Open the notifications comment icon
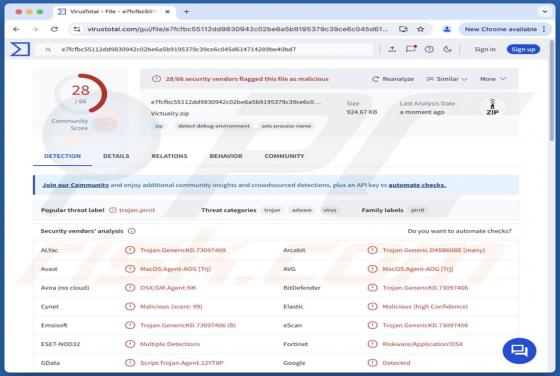The image size is (560, 376). 411,49
